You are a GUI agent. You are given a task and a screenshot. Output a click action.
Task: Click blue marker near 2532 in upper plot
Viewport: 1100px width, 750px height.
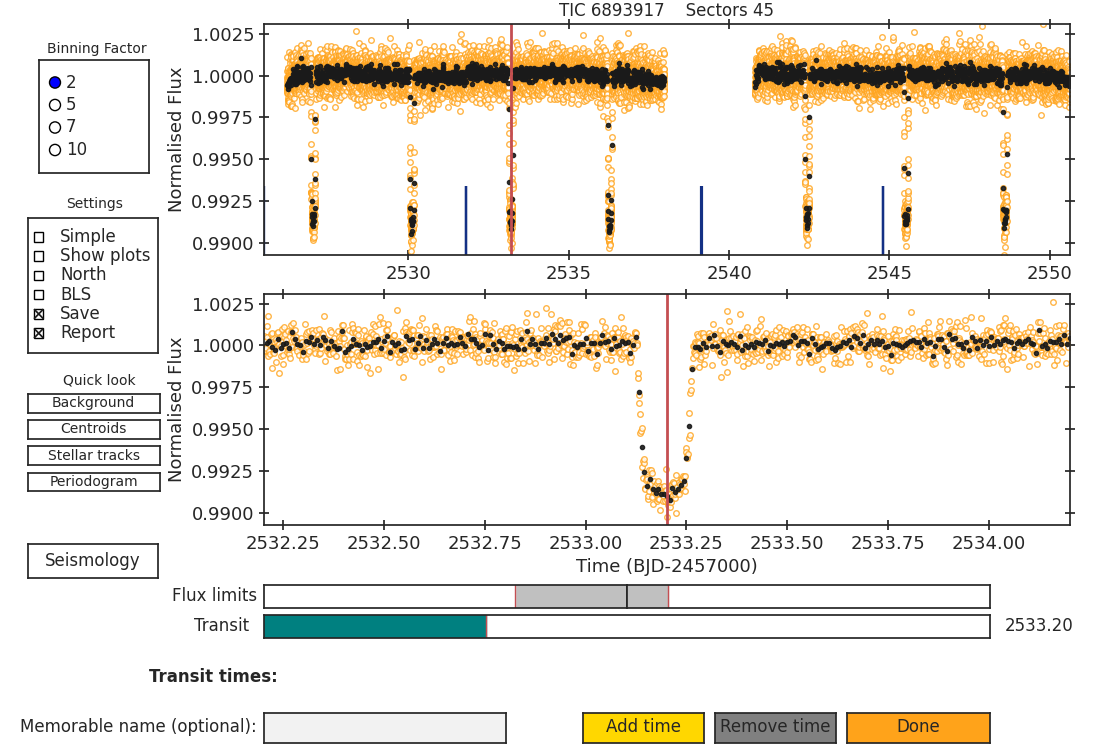click(x=466, y=220)
